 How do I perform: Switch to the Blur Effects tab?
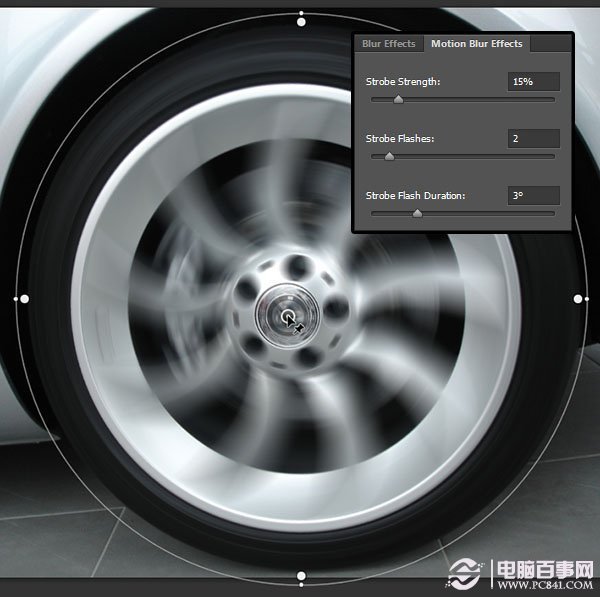coord(389,44)
